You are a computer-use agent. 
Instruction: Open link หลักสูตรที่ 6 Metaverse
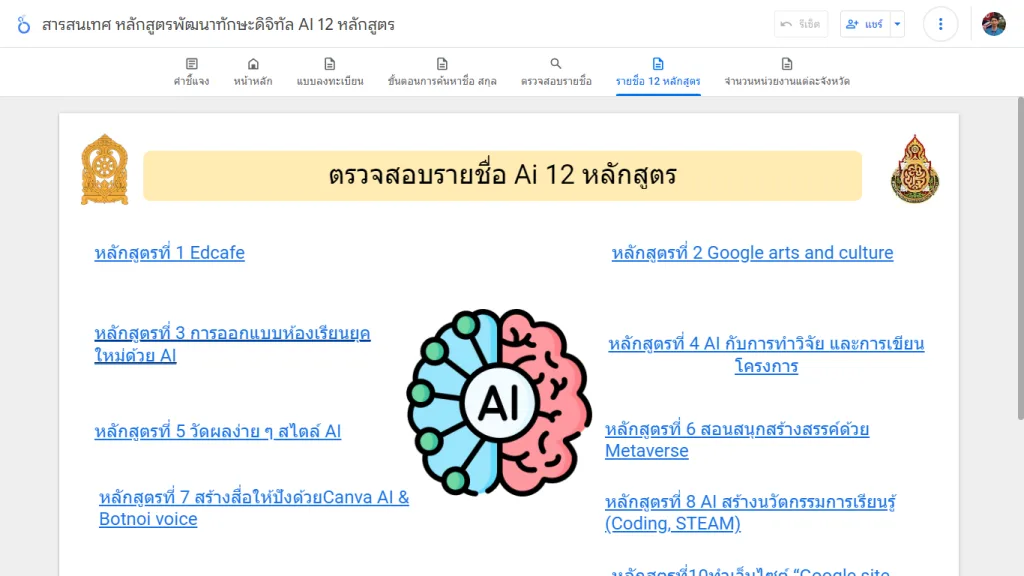(737, 440)
